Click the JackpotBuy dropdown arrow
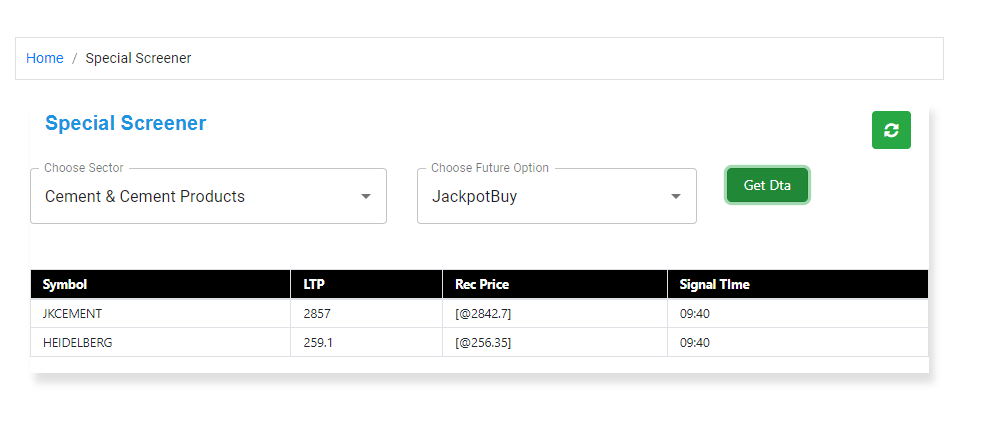The height and width of the screenshot is (431, 985). pos(676,197)
